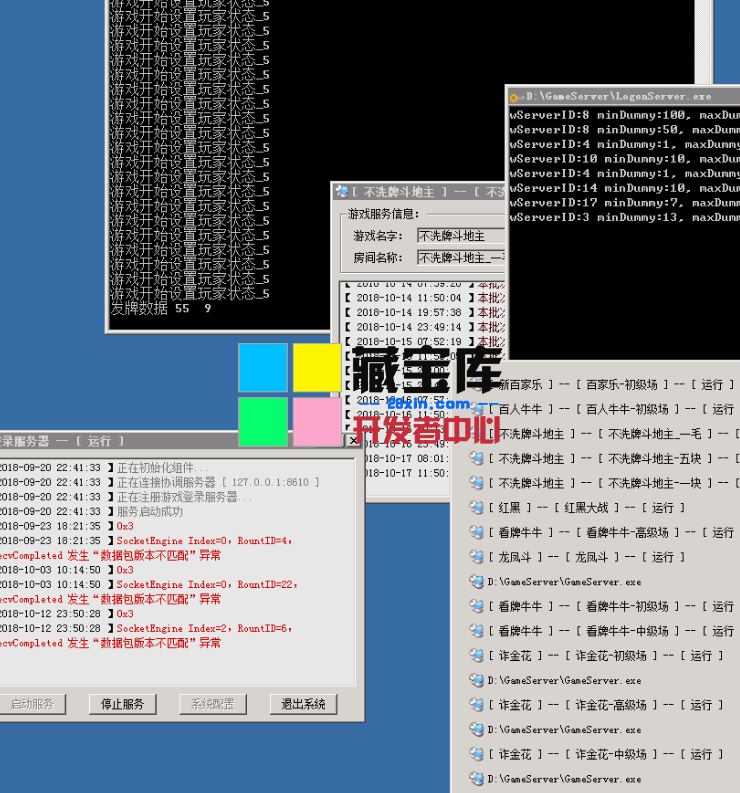
Task: Click the yellow color square in logo
Action: click(317, 368)
